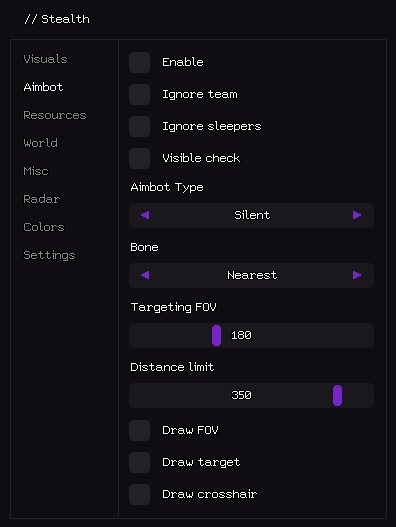
Task: Check the Ignore team option
Action: (140, 94)
